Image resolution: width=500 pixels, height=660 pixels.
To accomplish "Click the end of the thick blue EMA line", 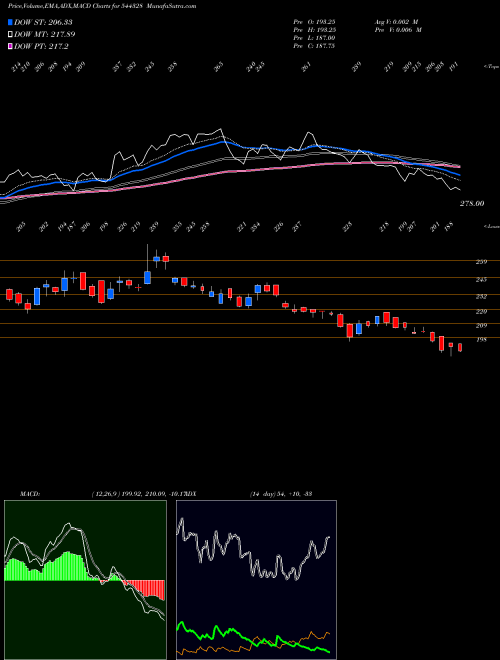I will point(459,174).
